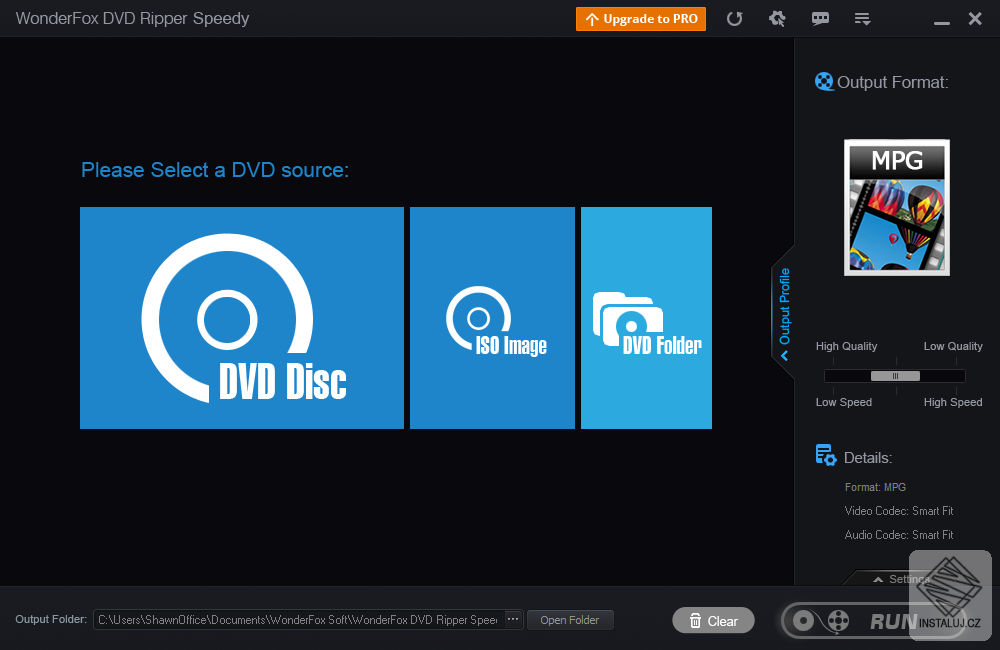Click the Output Folder path field
Viewport: 1000px width, 650px height.
click(300, 619)
